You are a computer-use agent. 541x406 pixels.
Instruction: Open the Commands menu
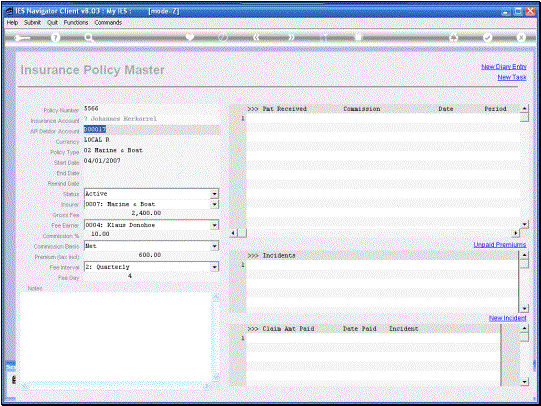coord(108,22)
